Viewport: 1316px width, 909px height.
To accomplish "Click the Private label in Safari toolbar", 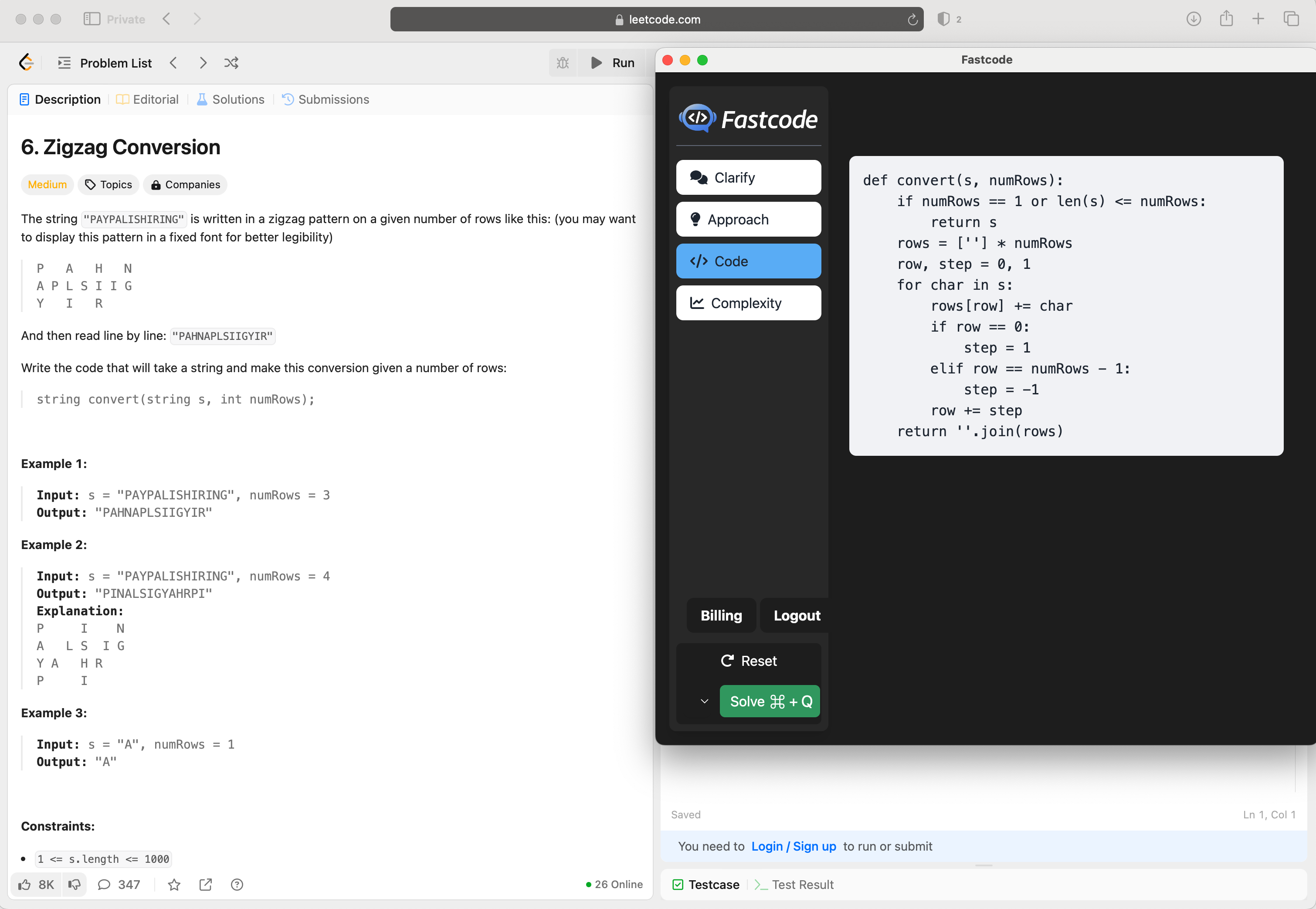I will (x=126, y=19).
